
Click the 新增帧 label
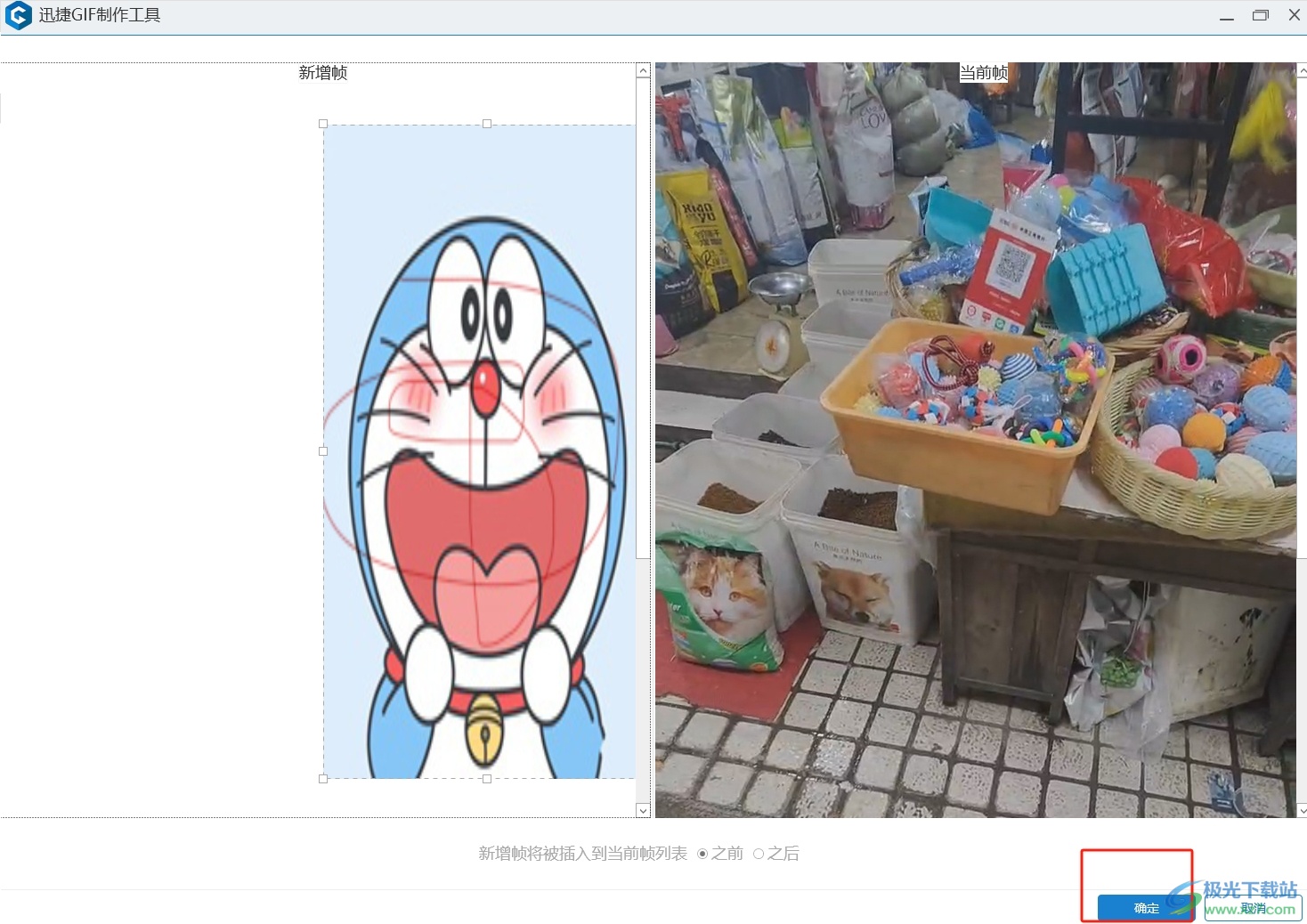pyautogui.click(x=323, y=73)
